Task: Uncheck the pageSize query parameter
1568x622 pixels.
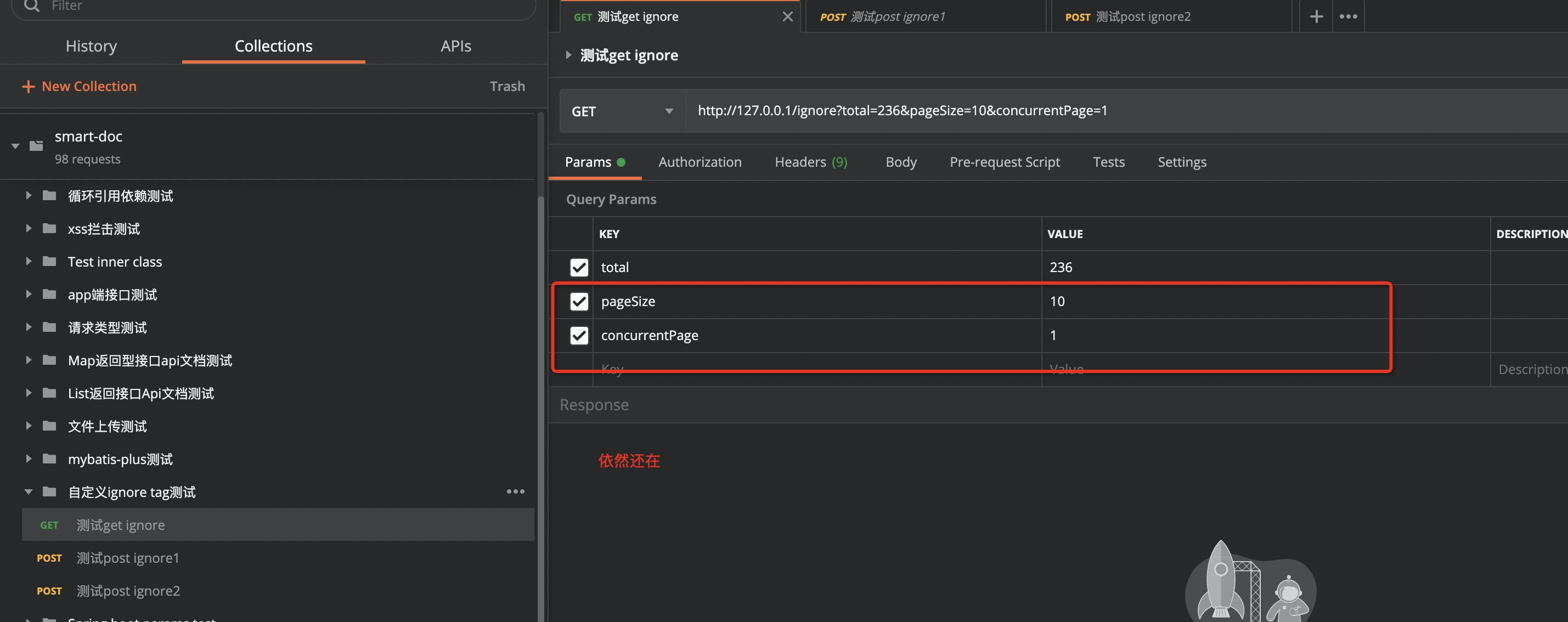Action: [579, 301]
